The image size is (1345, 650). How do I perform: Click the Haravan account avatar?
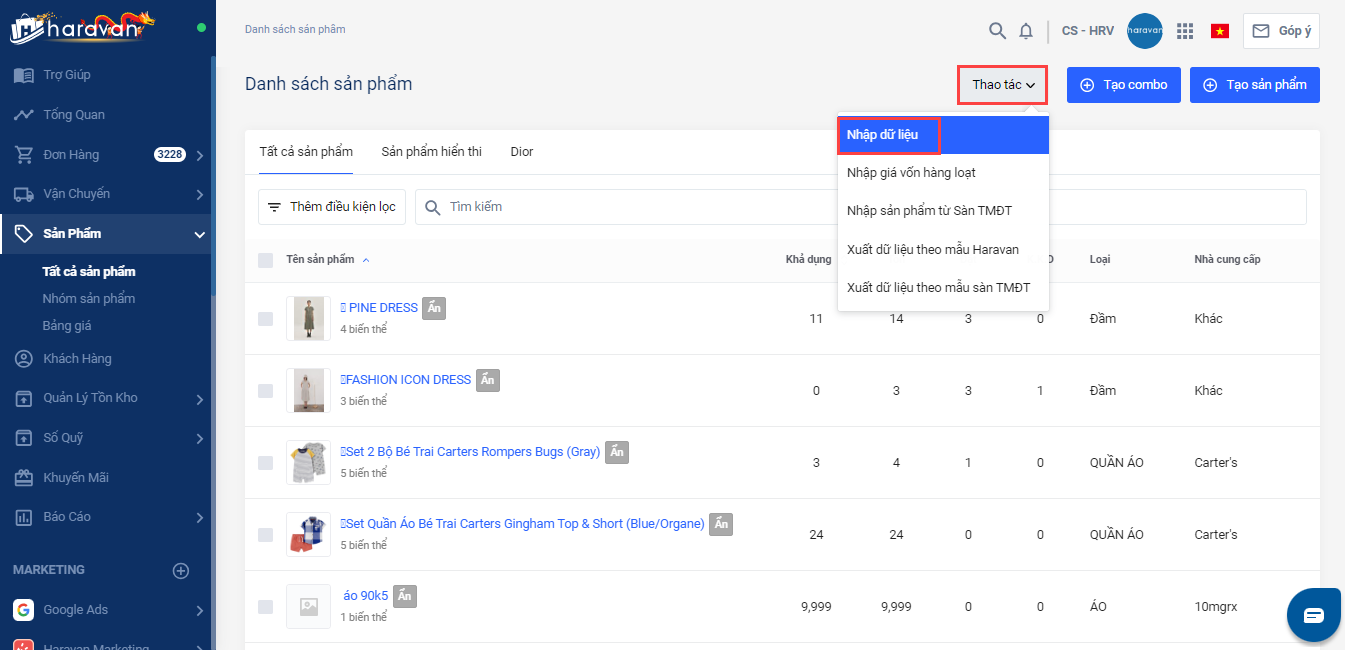pyautogui.click(x=1144, y=31)
